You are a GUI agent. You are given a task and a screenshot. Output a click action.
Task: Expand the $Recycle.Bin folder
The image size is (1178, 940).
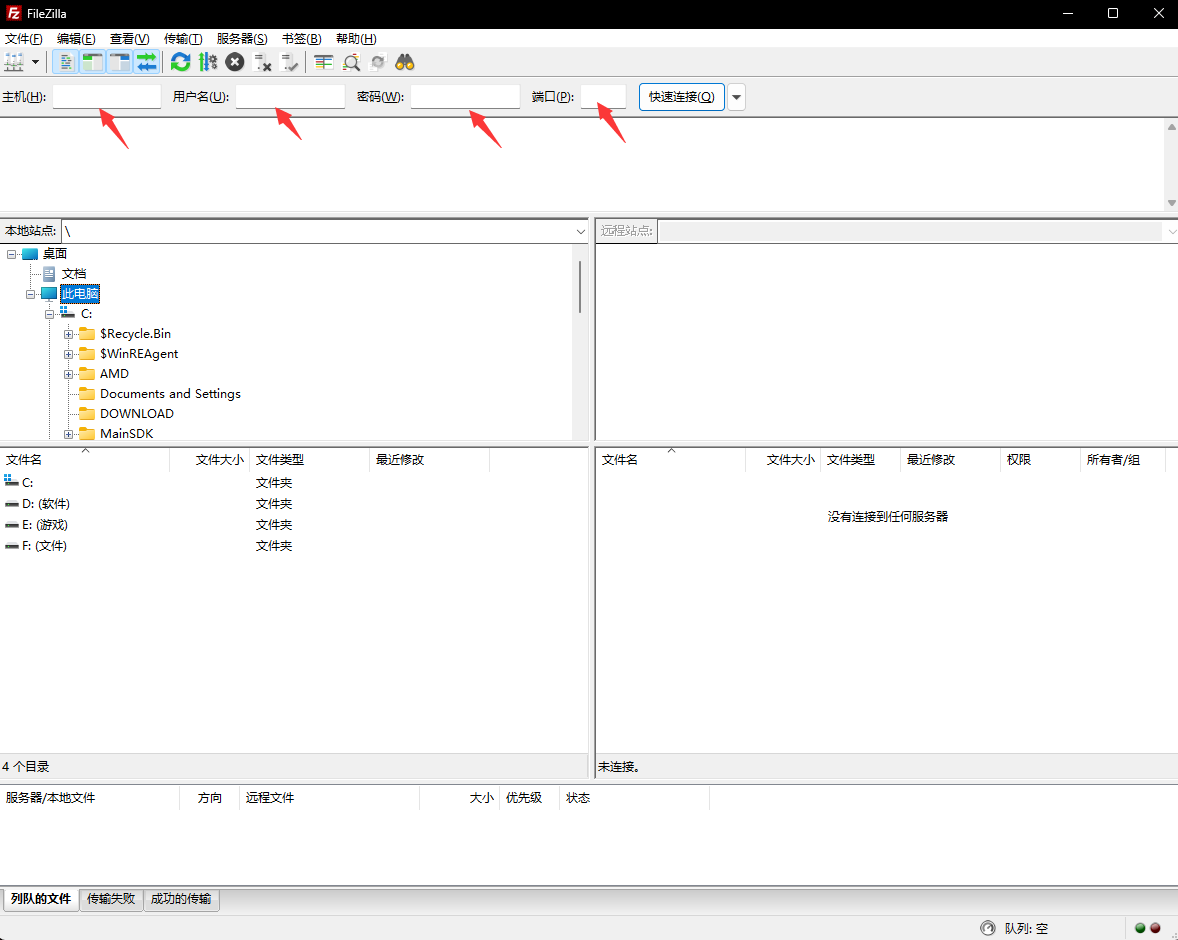coord(68,334)
